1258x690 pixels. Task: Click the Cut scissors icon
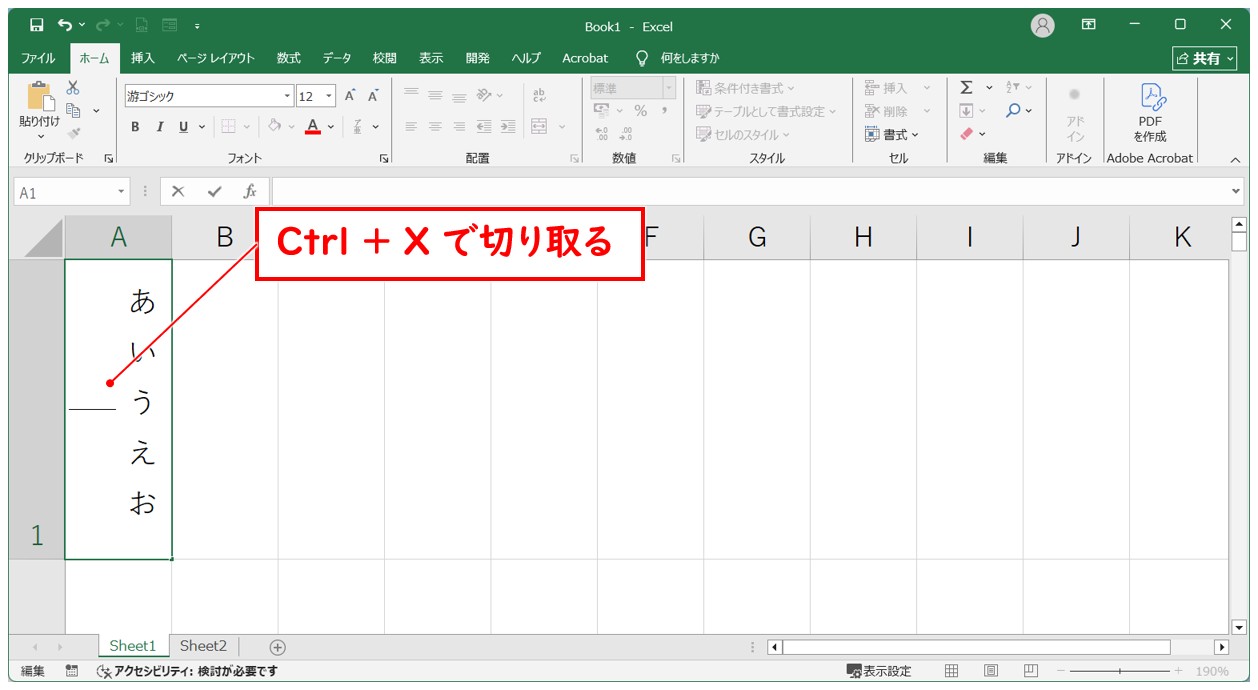(73, 88)
